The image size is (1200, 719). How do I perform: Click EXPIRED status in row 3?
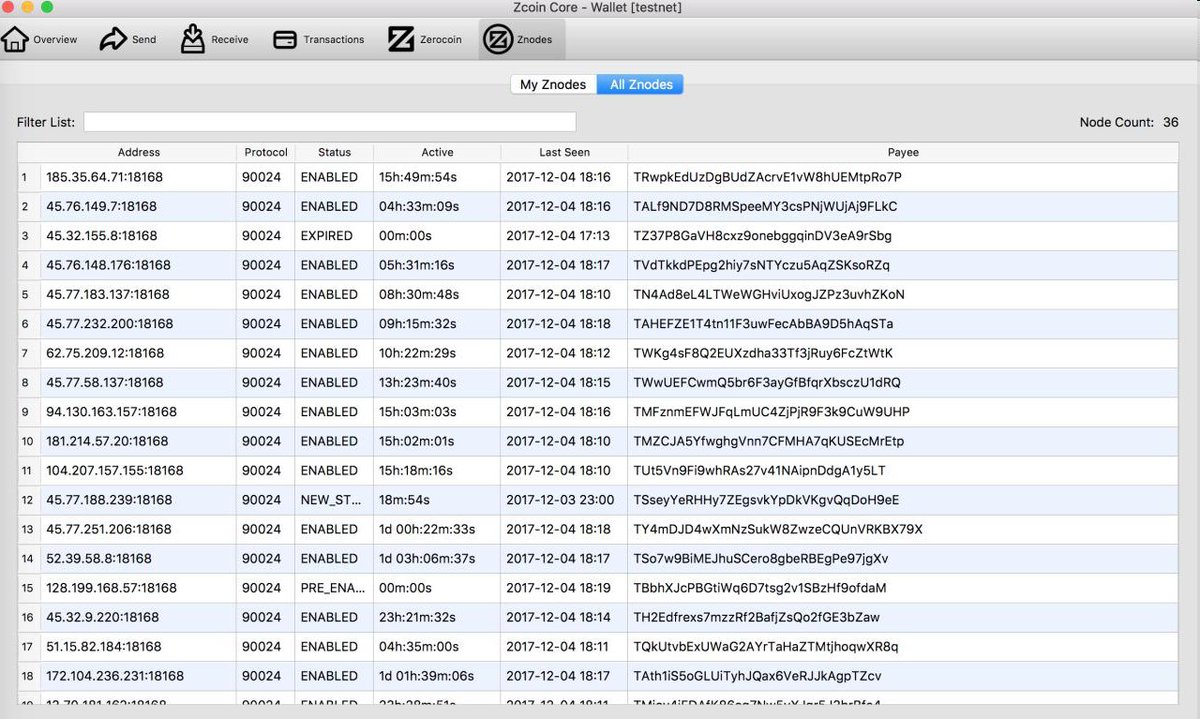click(x=326, y=236)
